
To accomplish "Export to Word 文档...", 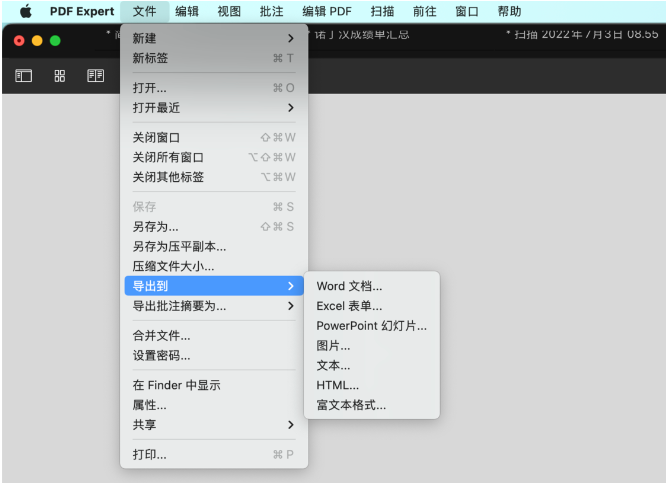I will (372, 286).
